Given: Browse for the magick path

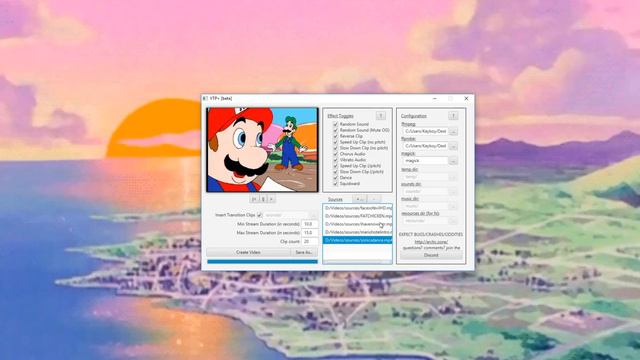Looking at the screenshot, I should (x=453, y=161).
